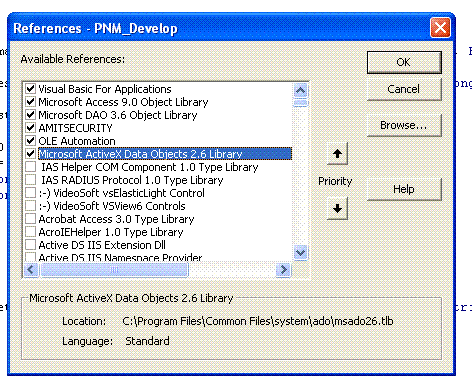The height and width of the screenshot is (387, 472).
Task: Uncheck the OLE Automation reference
Action: click(x=31, y=141)
